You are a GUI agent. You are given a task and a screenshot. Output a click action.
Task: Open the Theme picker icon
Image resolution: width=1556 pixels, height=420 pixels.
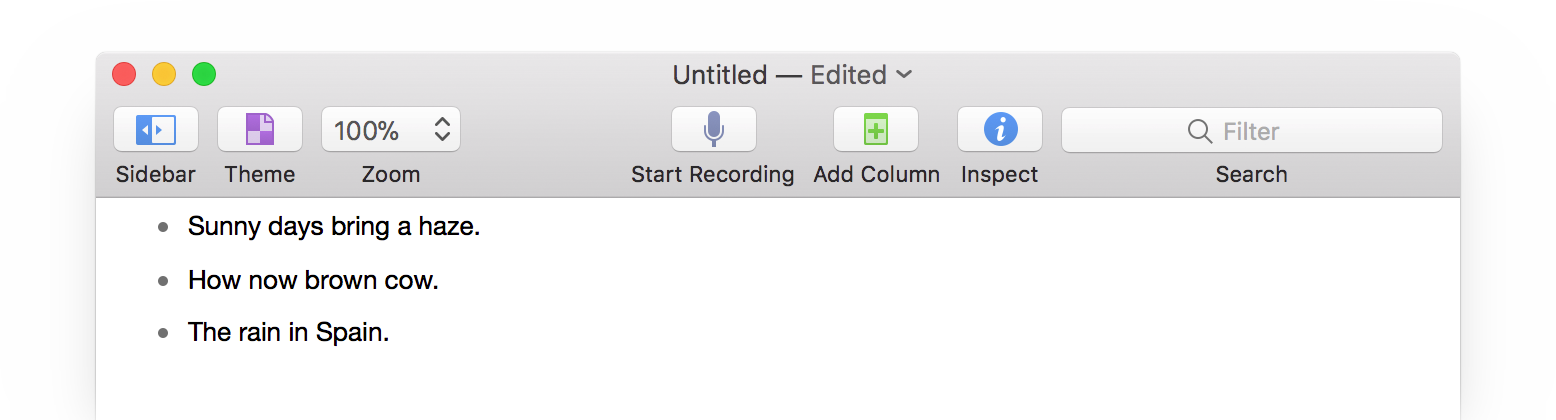(x=260, y=130)
